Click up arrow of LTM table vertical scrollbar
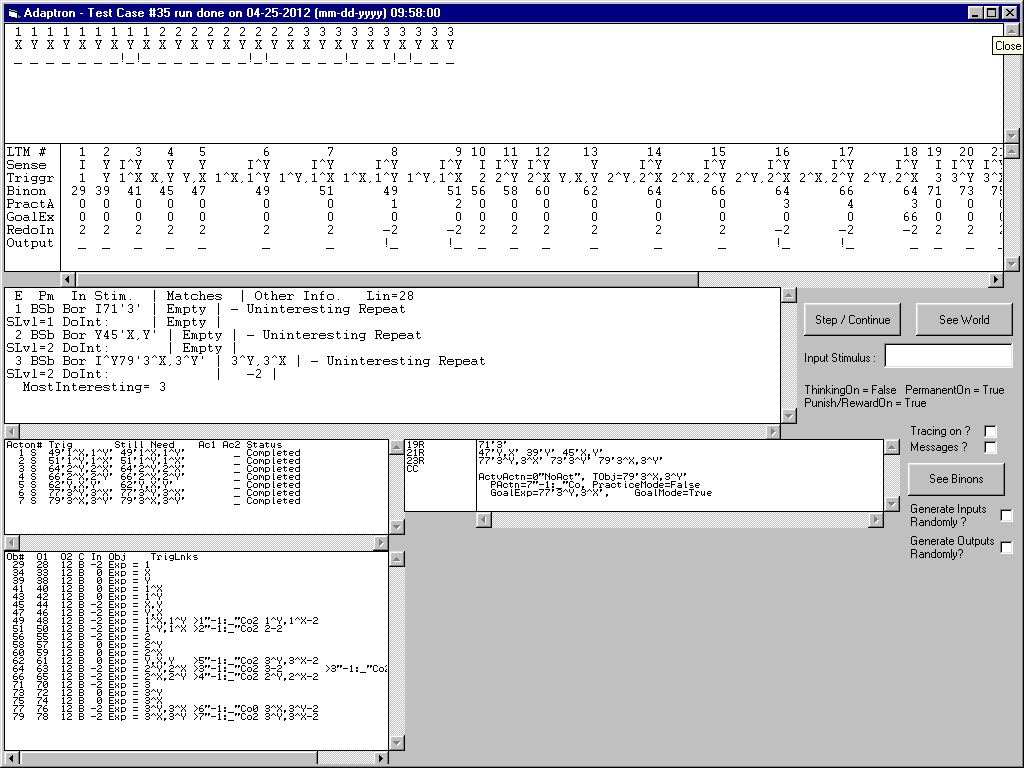The width and height of the screenshot is (1024, 768). 1011,152
